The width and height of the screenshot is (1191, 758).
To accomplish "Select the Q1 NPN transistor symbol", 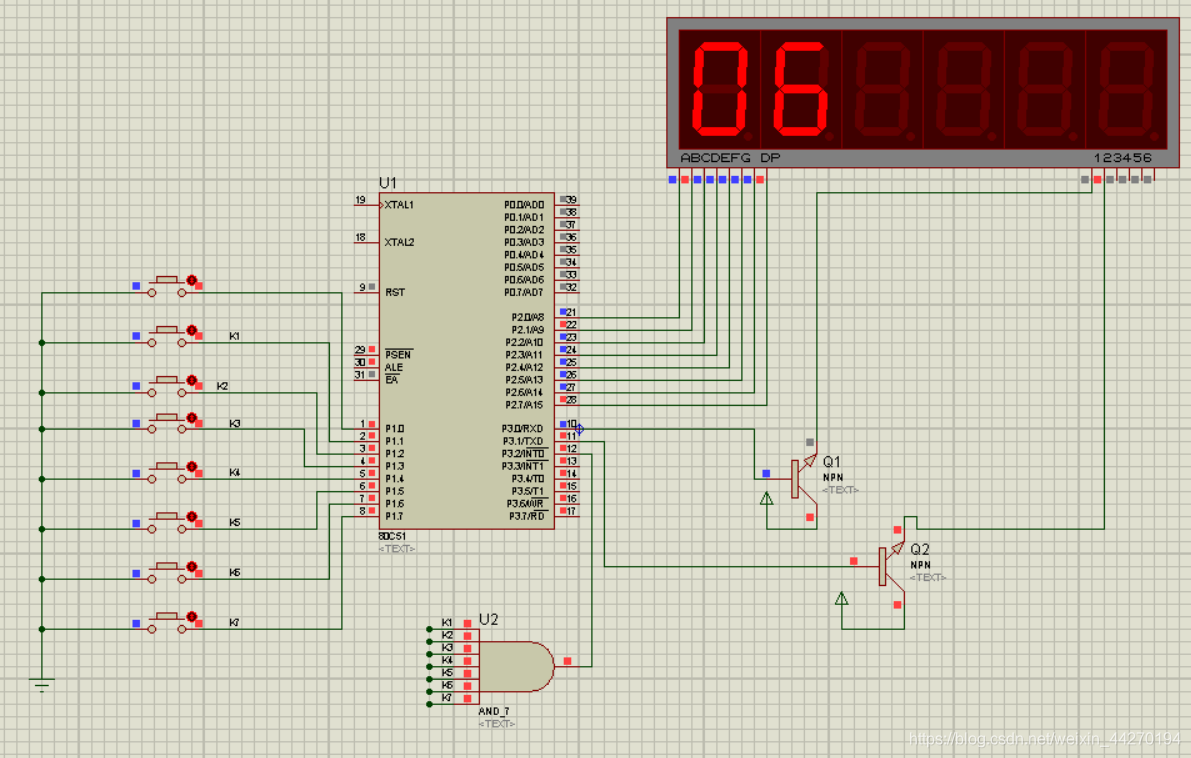I will pyautogui.click(x=802, y=478).
